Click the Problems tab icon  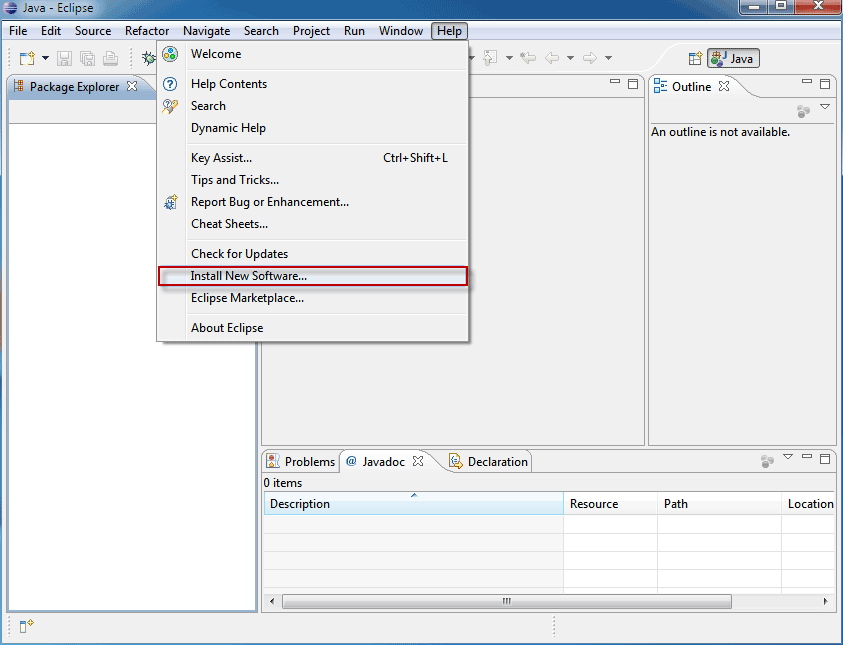click(x=273, y=461)
